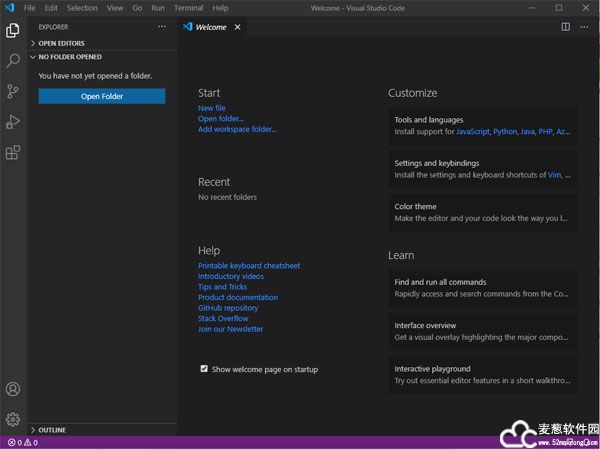Open the Accounts icon in the activity bar
600x450 pixels.
(13, 389)
